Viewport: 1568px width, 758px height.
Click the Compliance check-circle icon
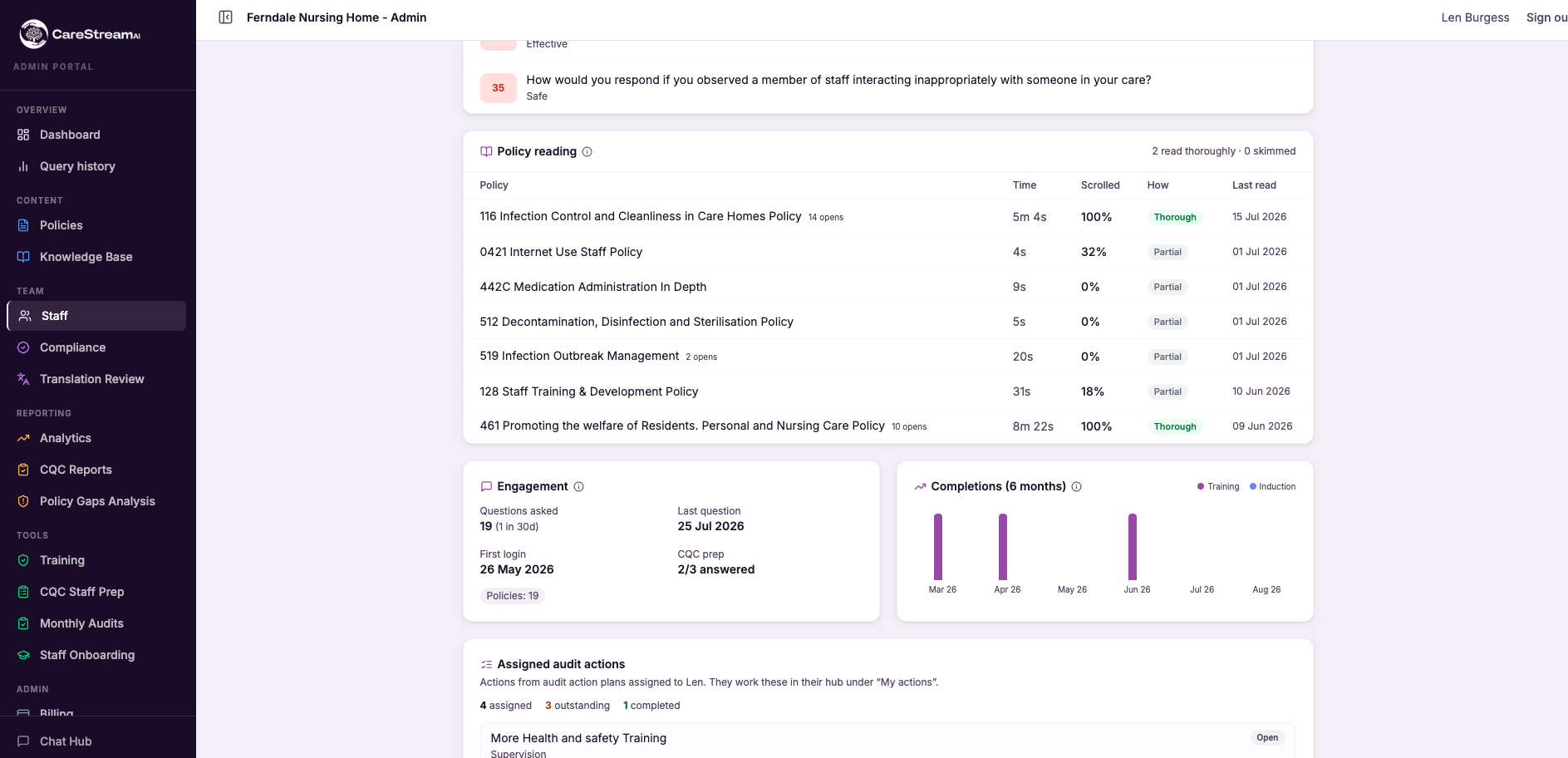click(23, 347)
